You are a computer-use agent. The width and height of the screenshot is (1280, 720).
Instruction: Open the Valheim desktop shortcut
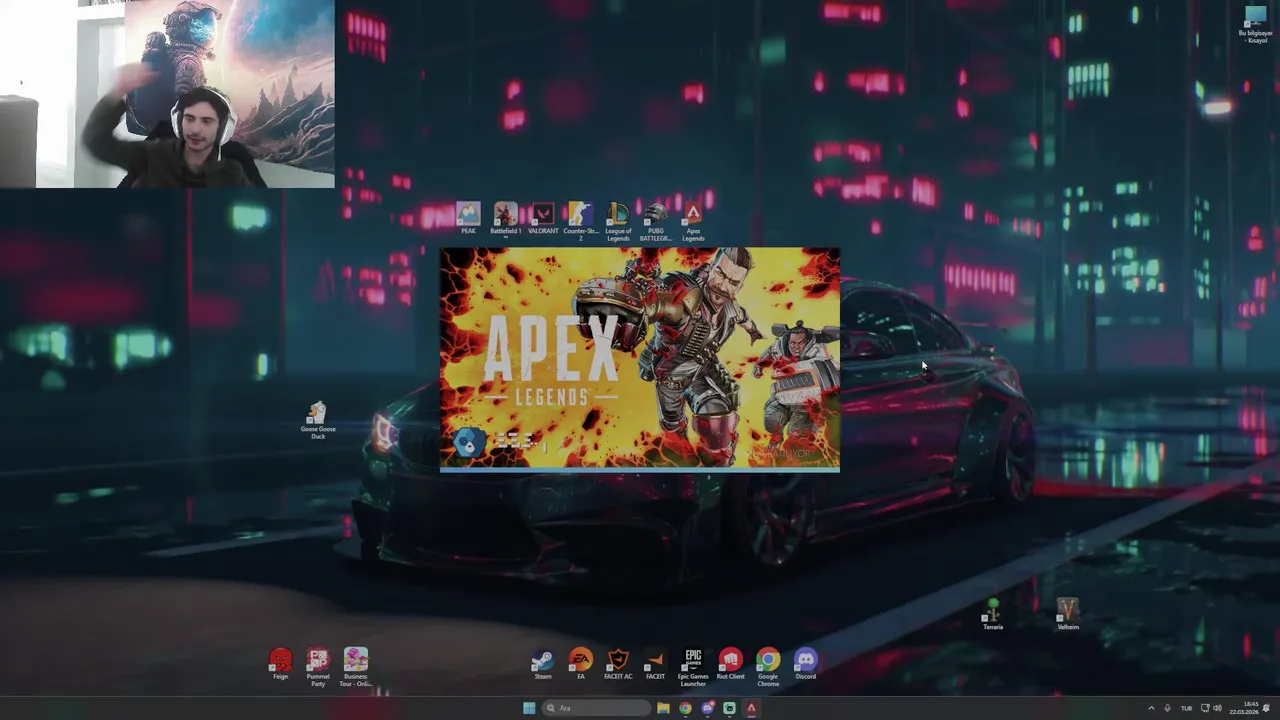tap(1068, 615)
